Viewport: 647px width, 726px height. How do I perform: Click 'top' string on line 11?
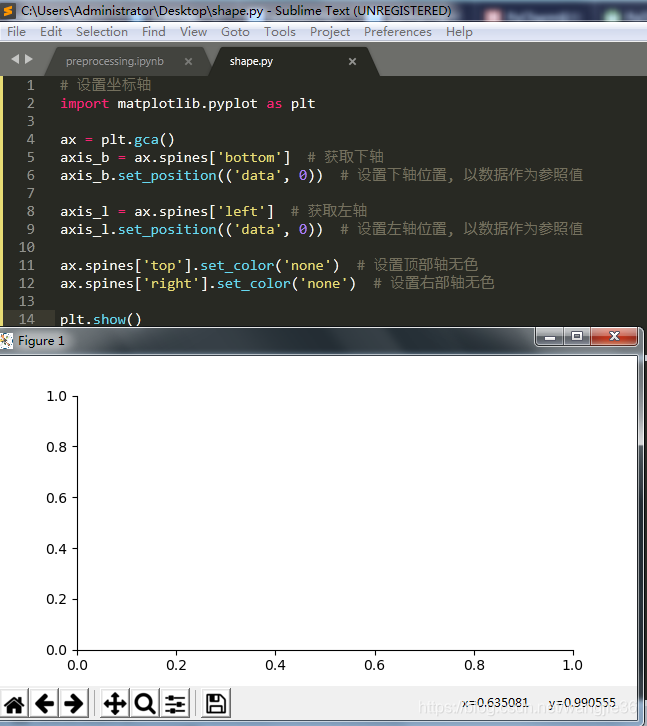(163, 266)
